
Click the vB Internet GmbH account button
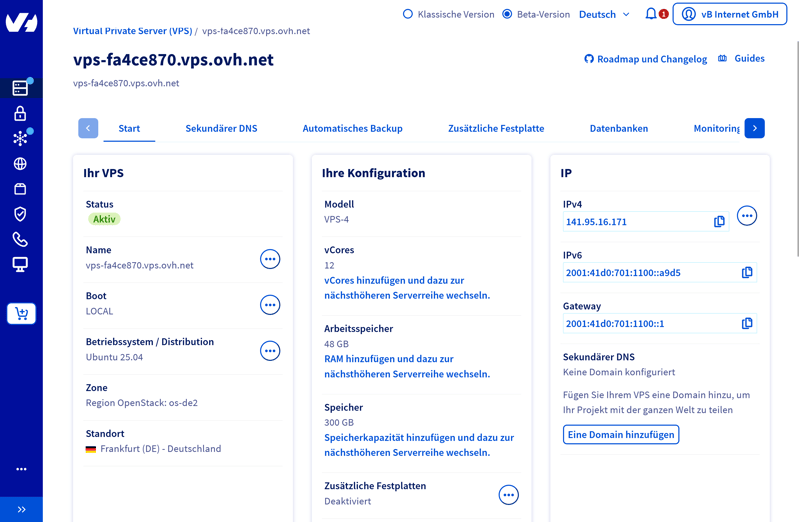coord(730,14)
